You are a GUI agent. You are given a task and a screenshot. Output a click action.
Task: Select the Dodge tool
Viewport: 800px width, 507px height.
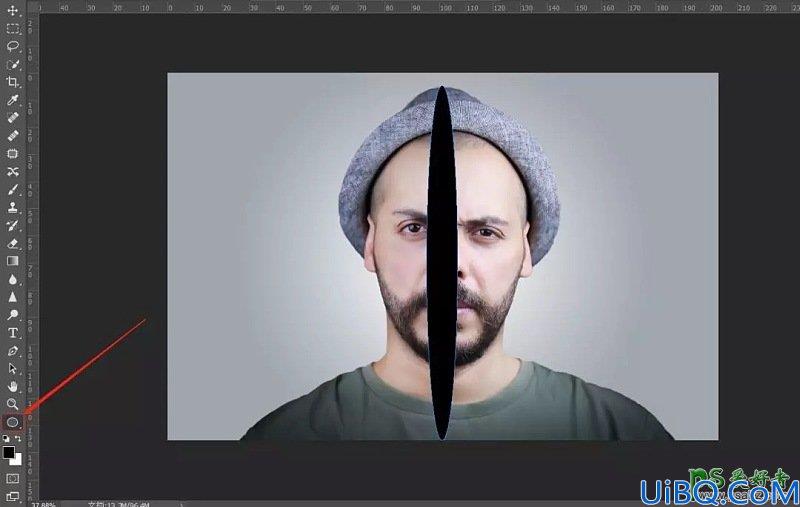(x=13, y=315)
